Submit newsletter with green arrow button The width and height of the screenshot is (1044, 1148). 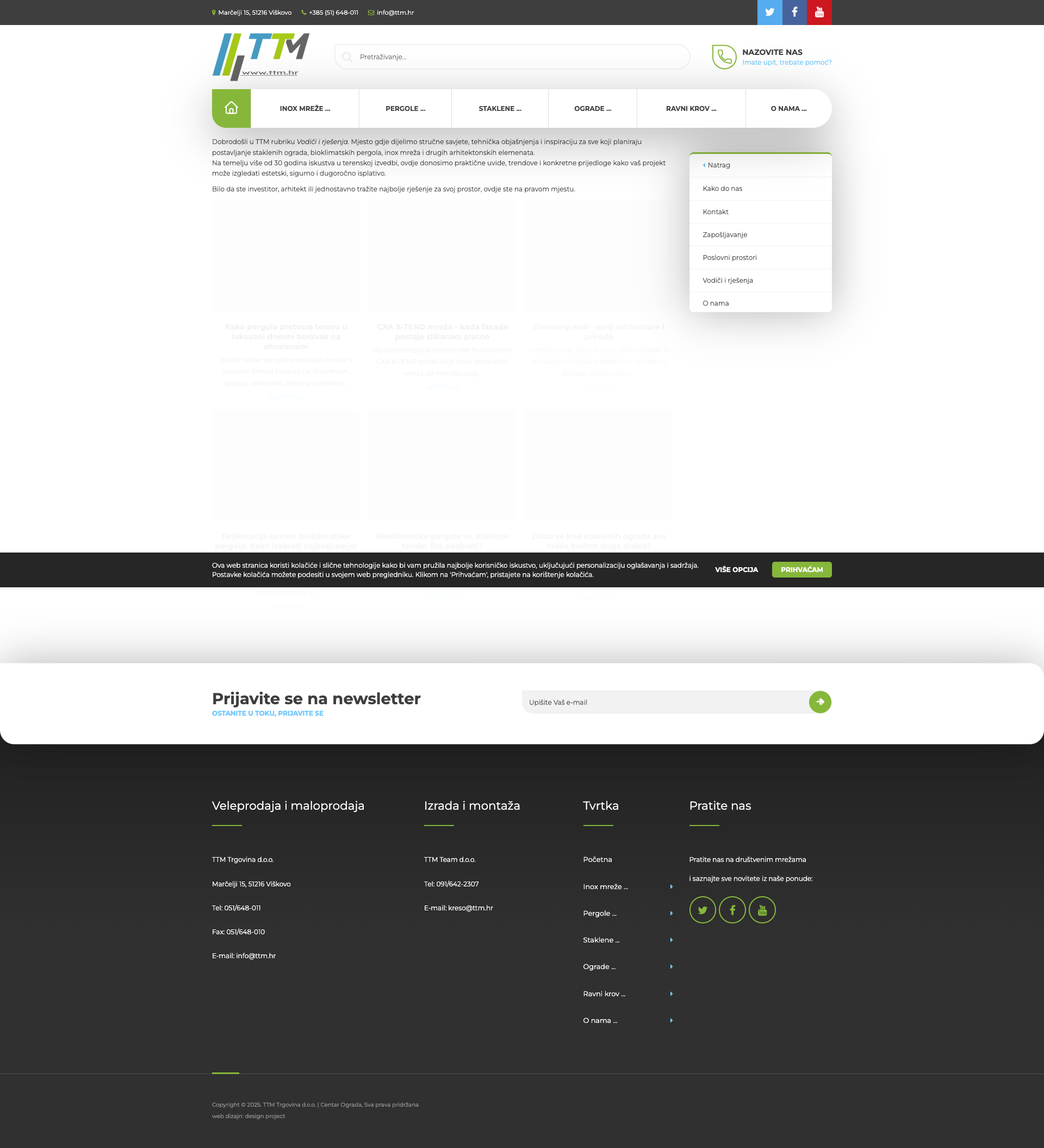tap(820, 702)
